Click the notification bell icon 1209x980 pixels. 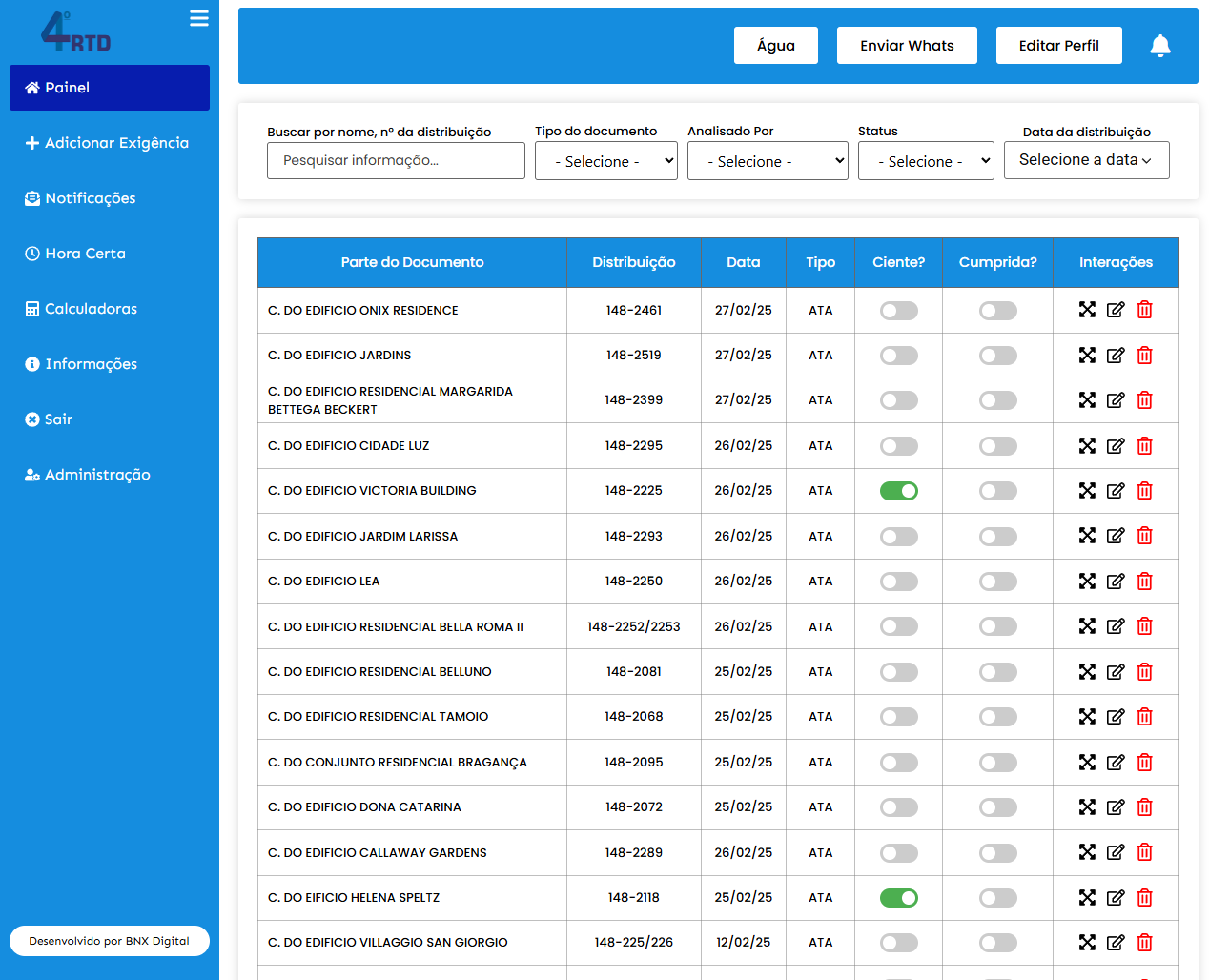1159,46
